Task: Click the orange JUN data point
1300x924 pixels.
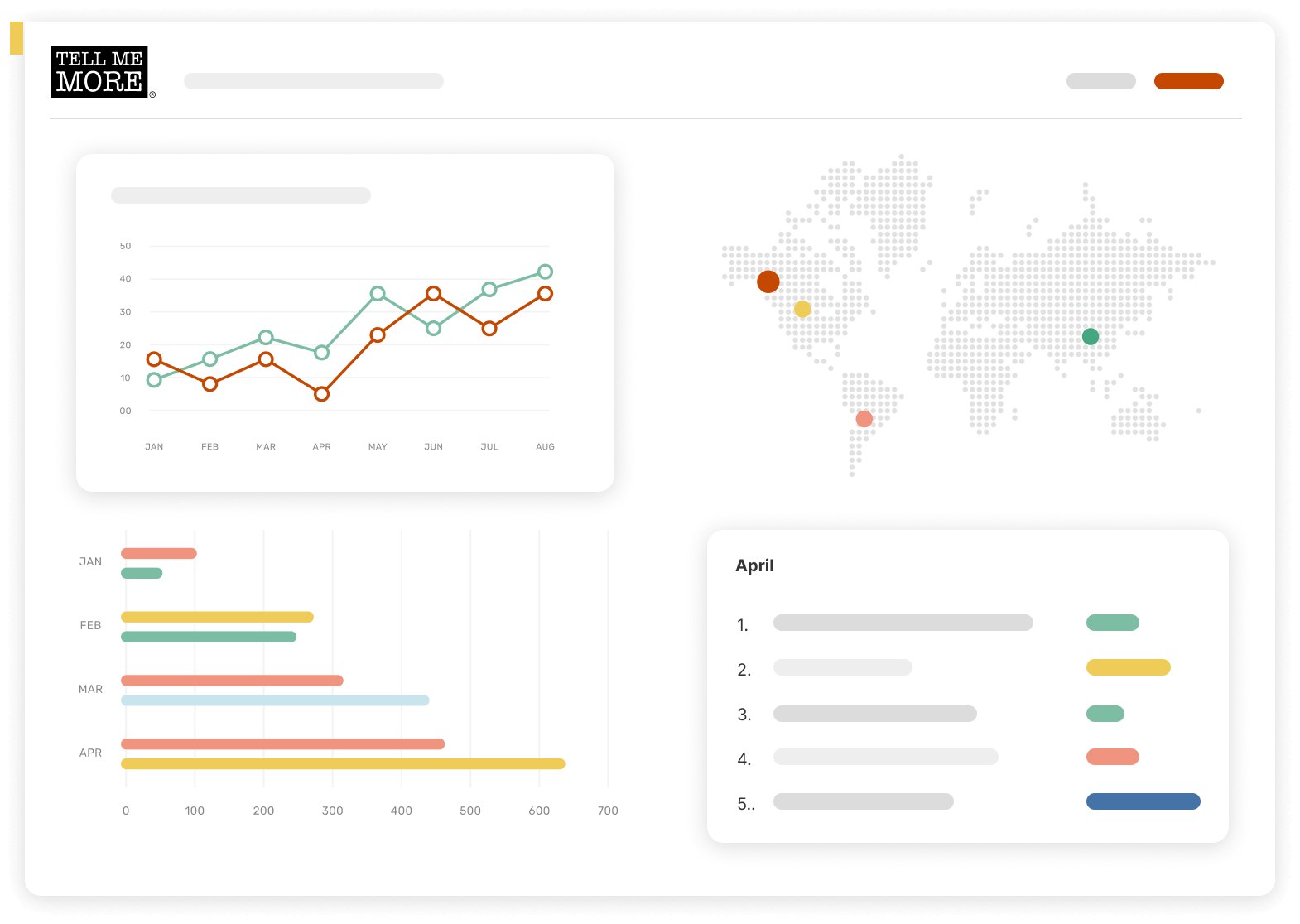Action: point(433,294)
